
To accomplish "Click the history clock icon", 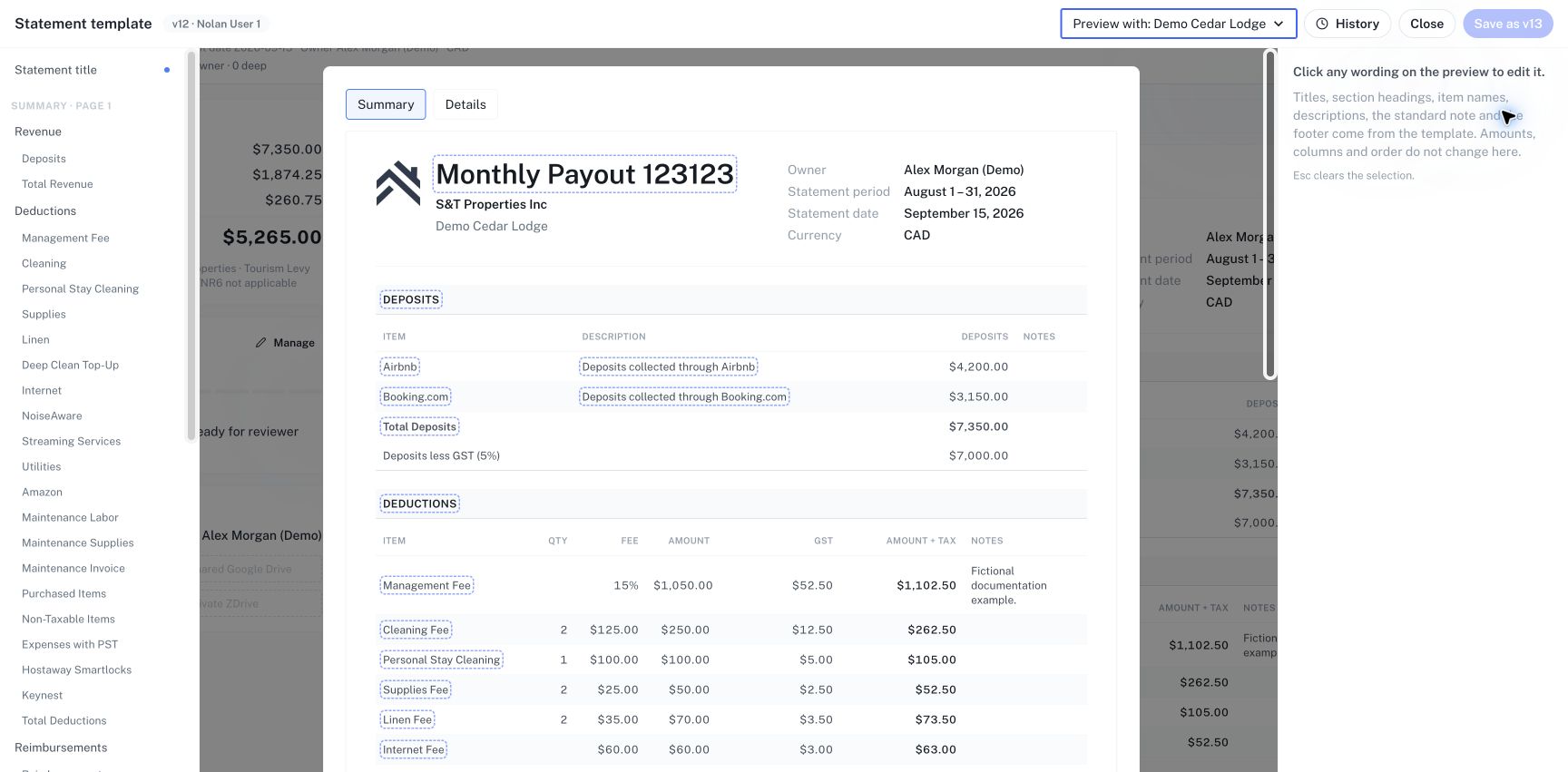I will click(x=1322, y=24).
